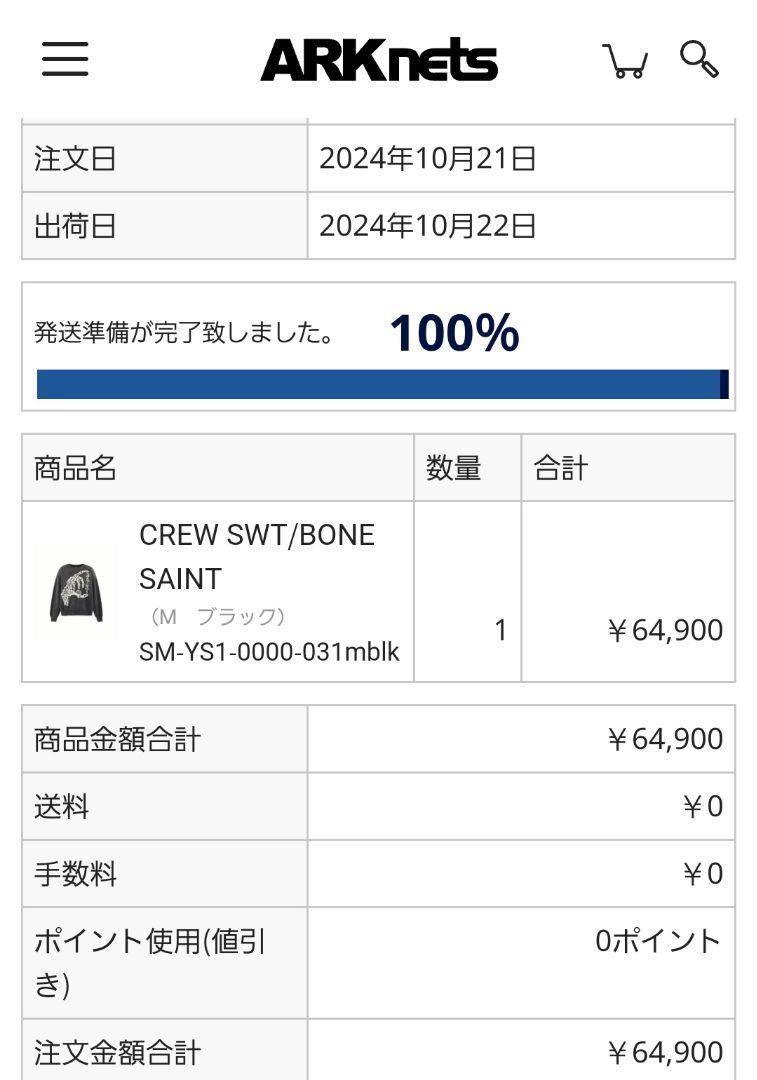Click the 商品名 column header
Image resolution: width=757 pixels, height=1080 pixels.
[218, 468]
